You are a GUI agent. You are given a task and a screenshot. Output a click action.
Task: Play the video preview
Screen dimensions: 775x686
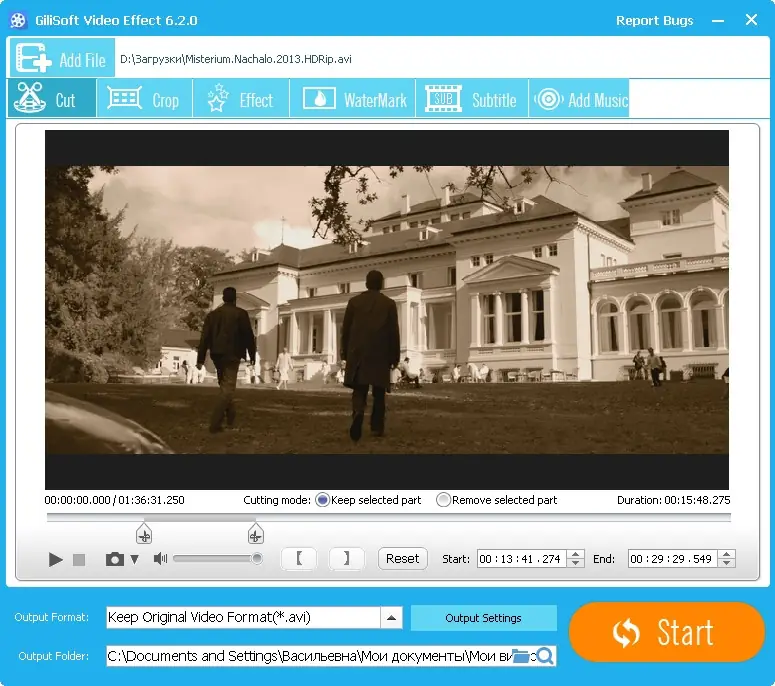(55, 559)
